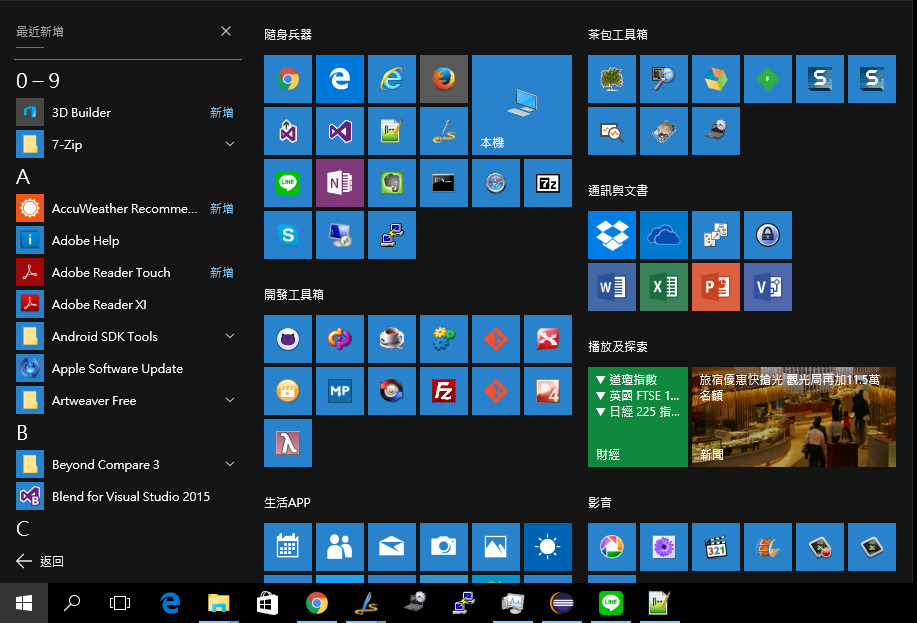Open the purple flower tile under 影音

point(664,547)
